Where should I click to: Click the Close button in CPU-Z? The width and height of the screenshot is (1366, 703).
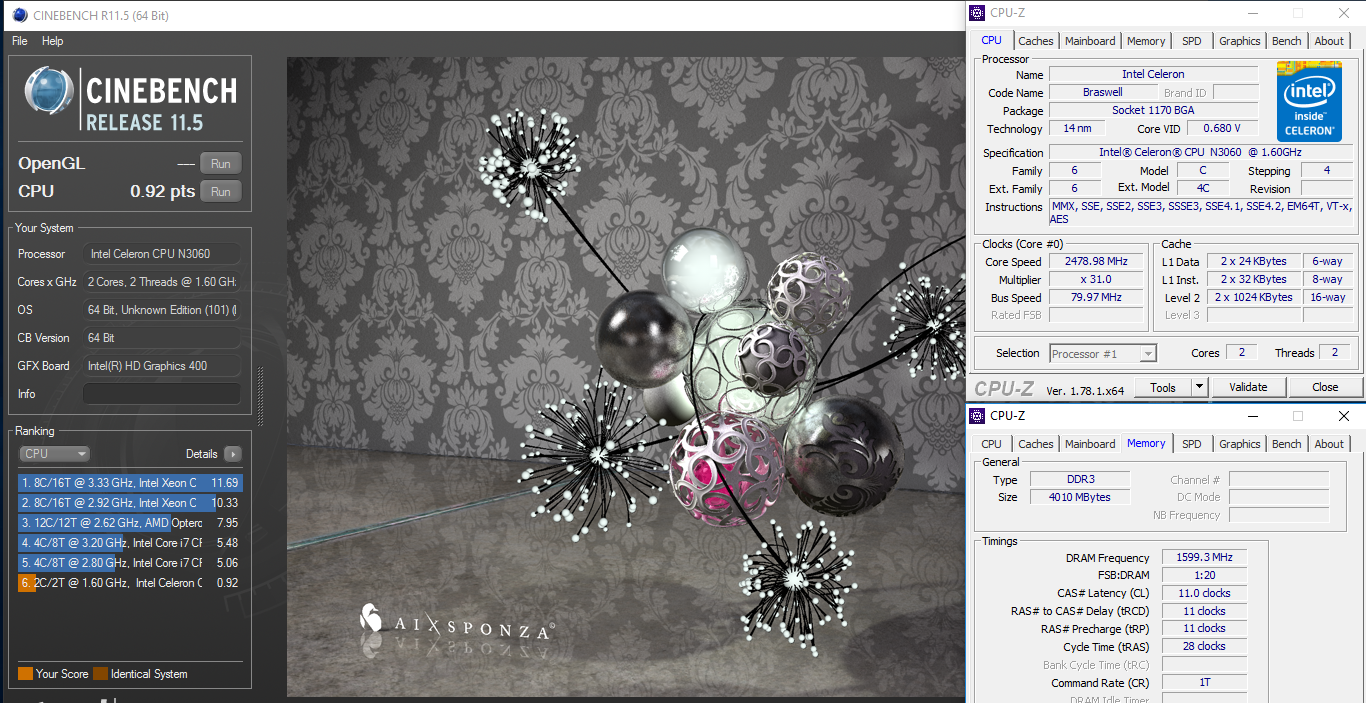(1325, 387)
